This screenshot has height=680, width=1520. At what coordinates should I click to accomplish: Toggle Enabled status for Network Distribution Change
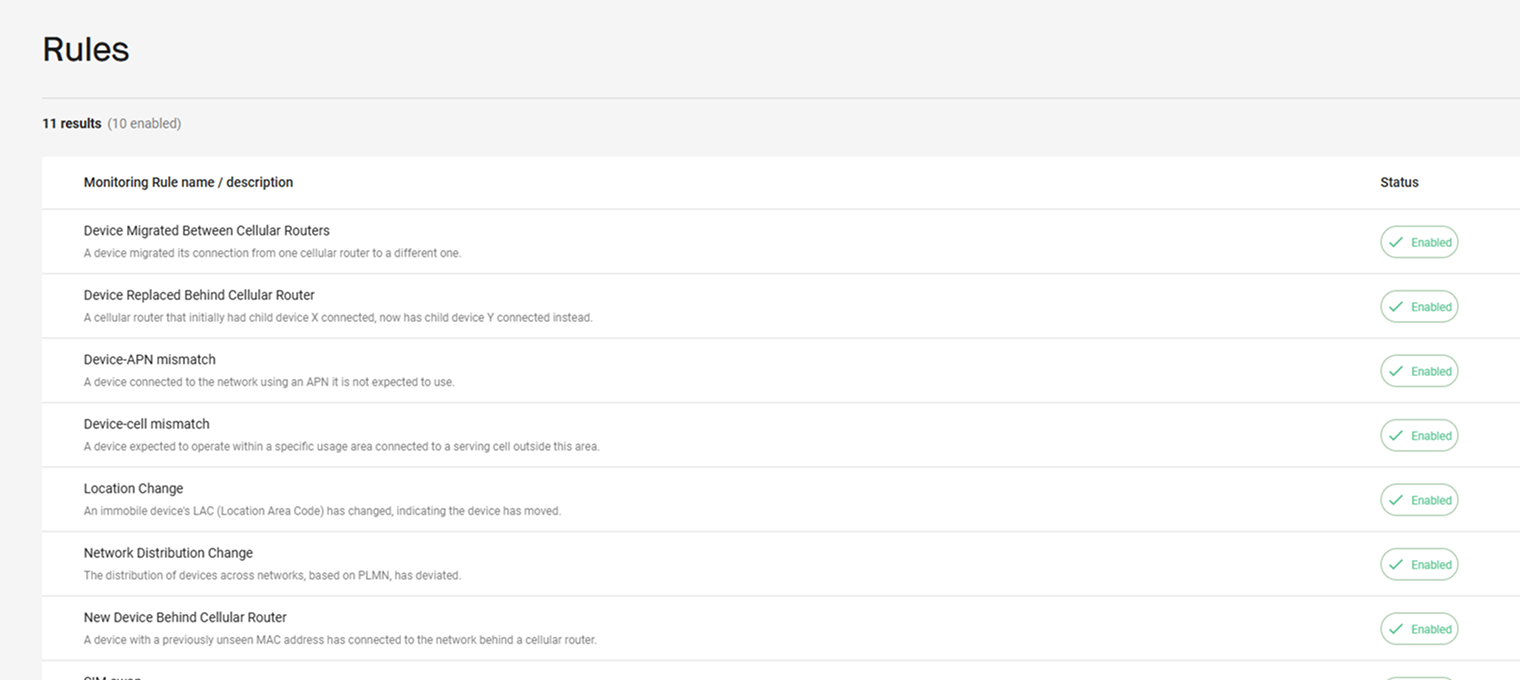[x=1419, y=565]
